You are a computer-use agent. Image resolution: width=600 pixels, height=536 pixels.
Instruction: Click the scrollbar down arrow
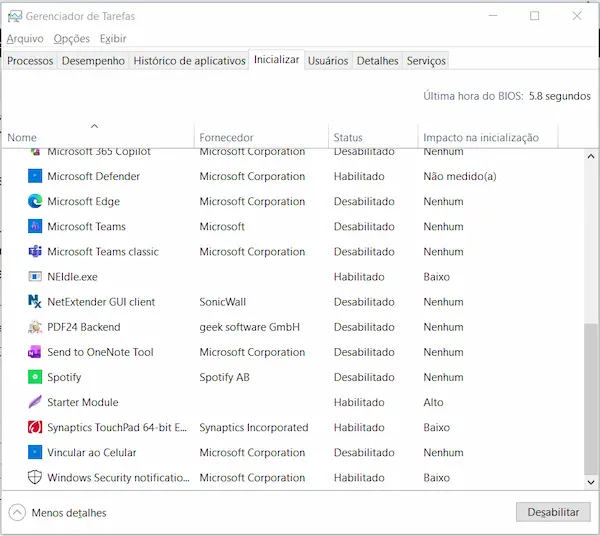pos(591,482)
